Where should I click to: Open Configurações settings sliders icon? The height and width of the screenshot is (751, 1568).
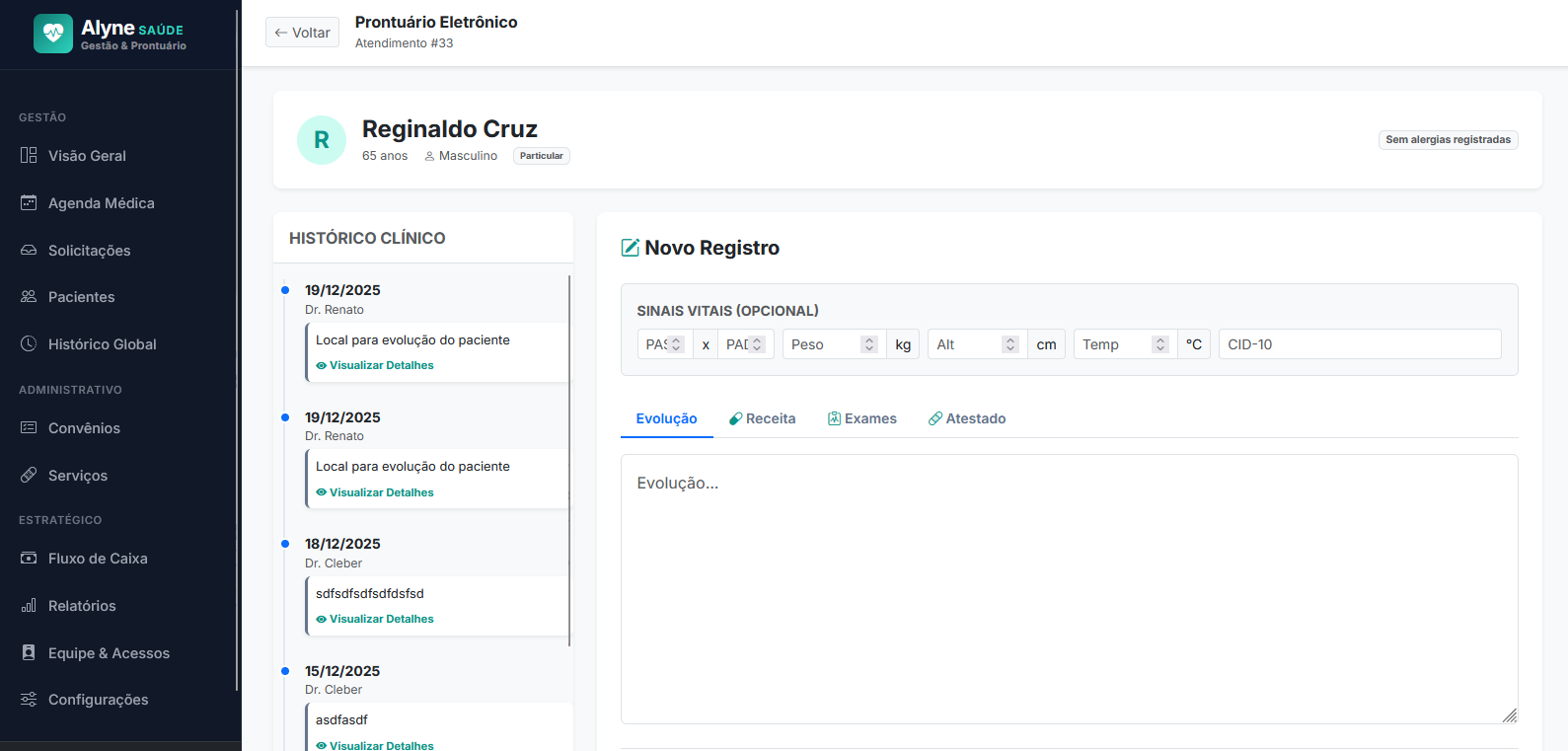tap(29, 700)
